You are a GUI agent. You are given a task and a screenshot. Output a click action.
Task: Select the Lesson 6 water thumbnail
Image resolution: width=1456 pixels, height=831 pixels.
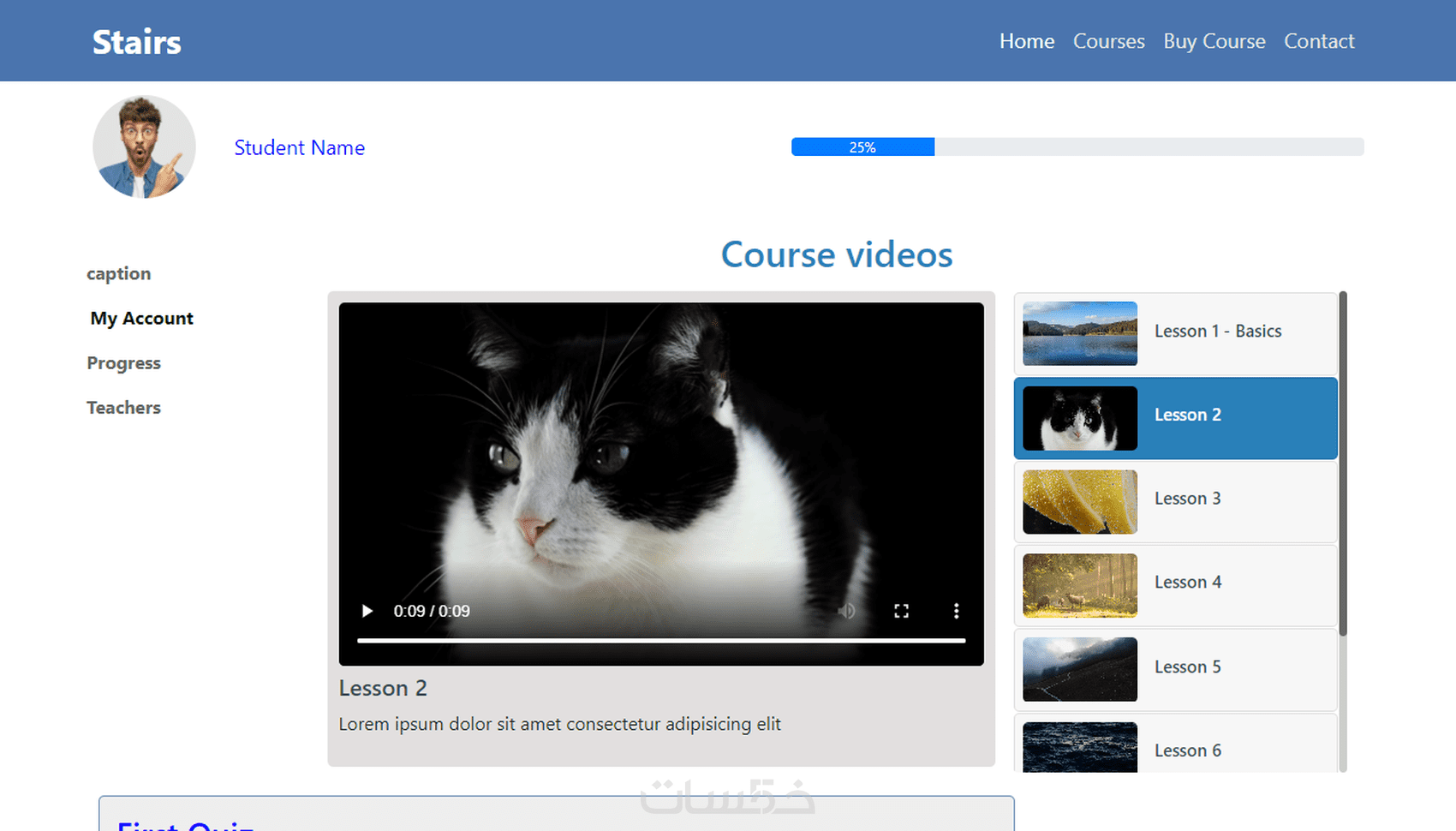[x=1080, y=748]
